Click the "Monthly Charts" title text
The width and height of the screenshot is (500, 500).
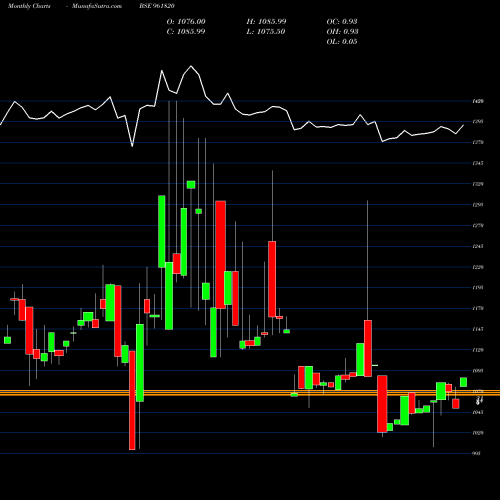(x=29, y=6)
